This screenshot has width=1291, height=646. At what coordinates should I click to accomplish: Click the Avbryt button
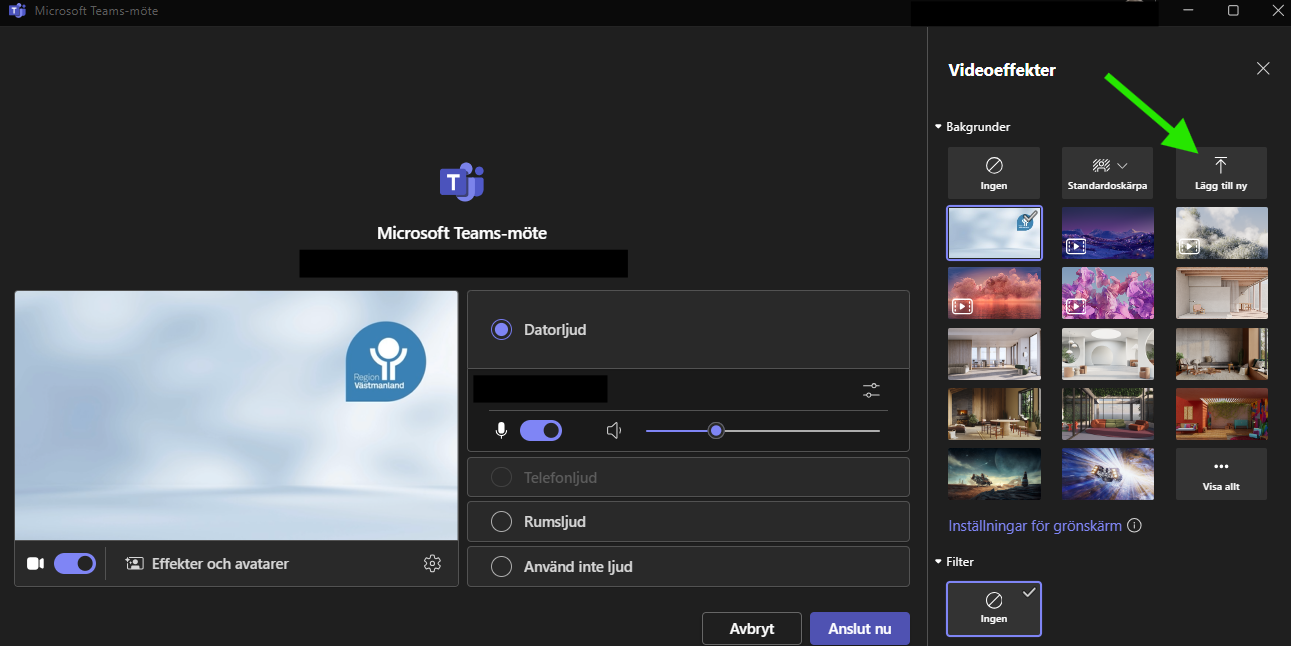pos(751,629)
